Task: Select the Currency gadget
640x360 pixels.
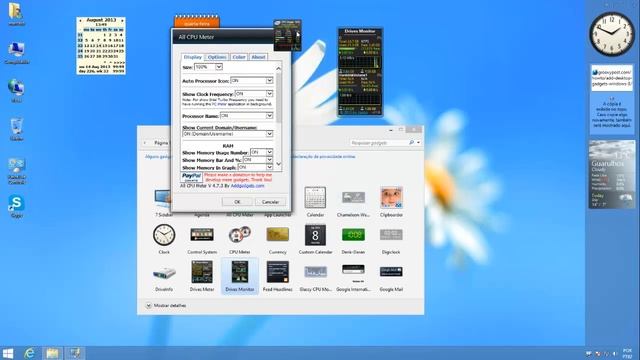Action: tap(278, 239)
